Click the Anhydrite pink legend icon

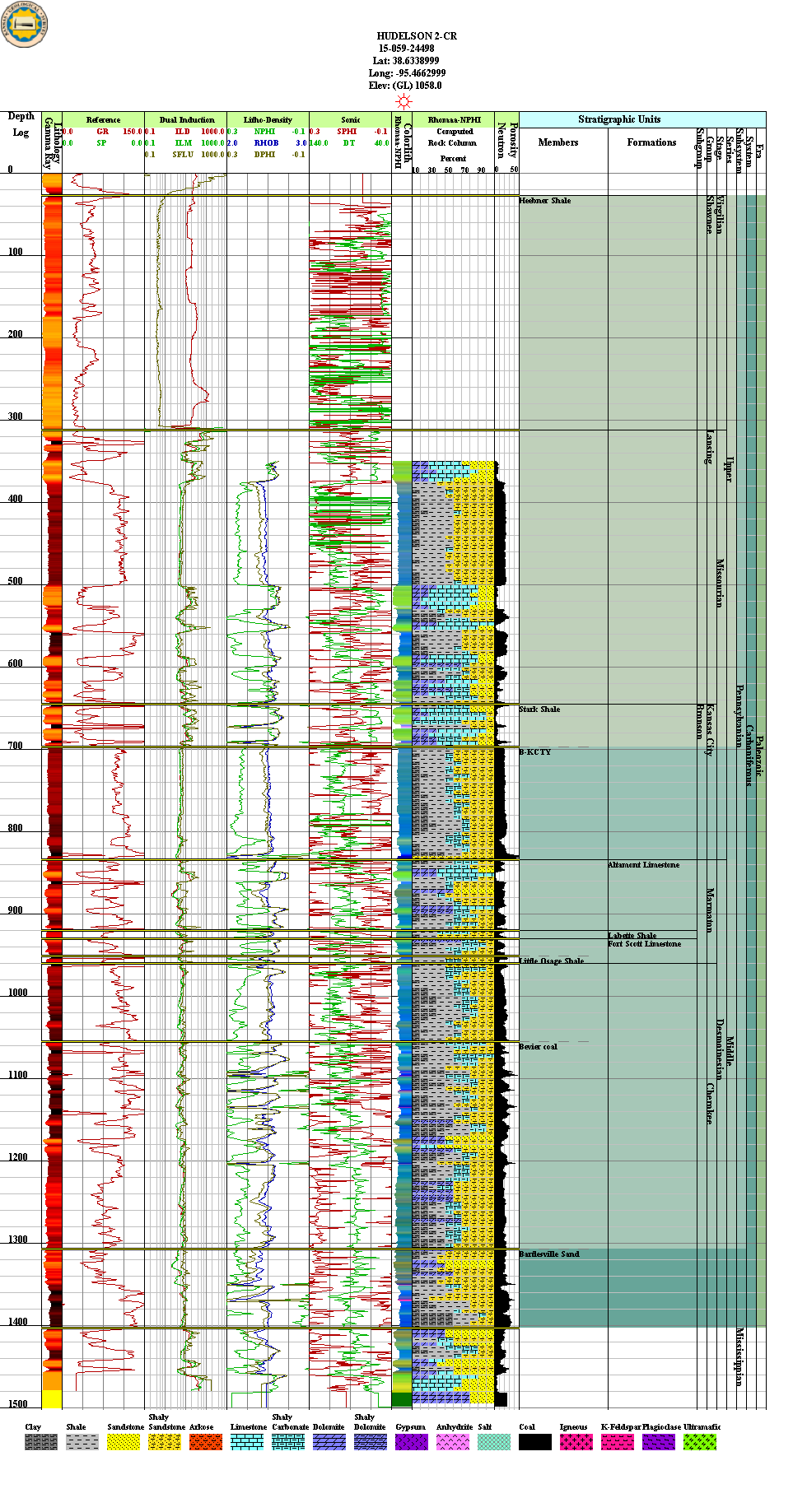tap(452, 1441)
